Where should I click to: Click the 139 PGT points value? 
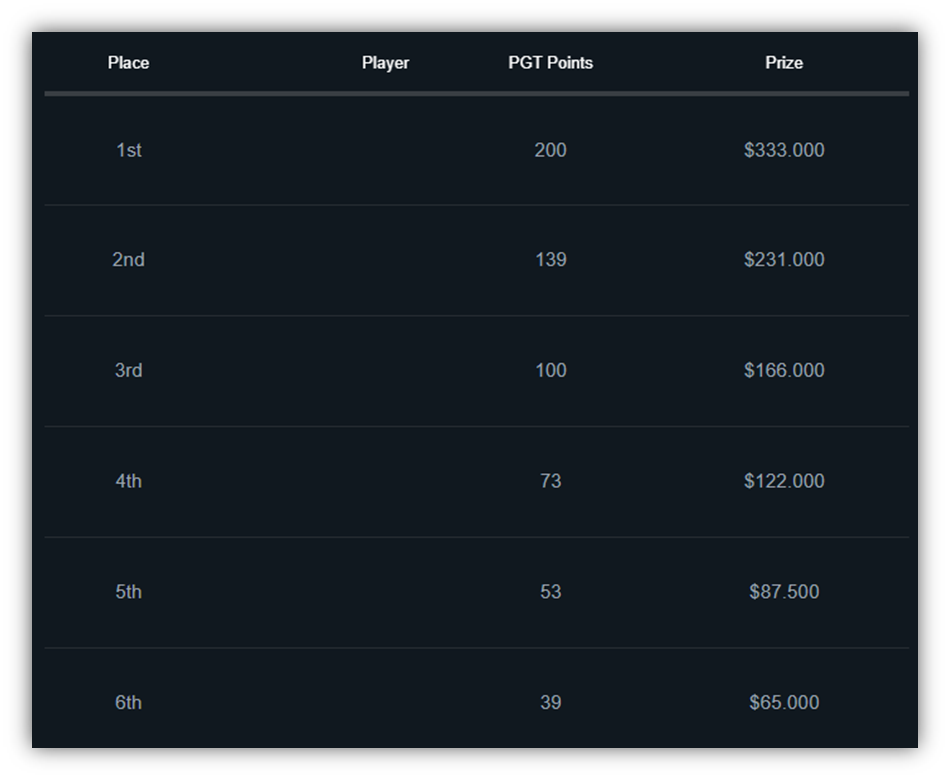pos(550,260)
